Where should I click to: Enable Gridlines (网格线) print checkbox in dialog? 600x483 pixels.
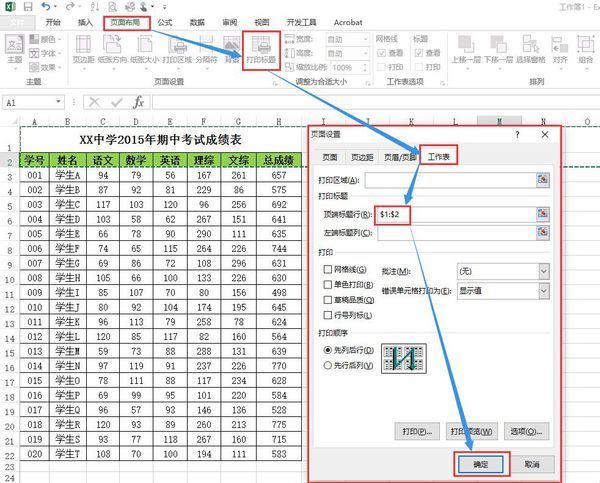pos(328,269)
